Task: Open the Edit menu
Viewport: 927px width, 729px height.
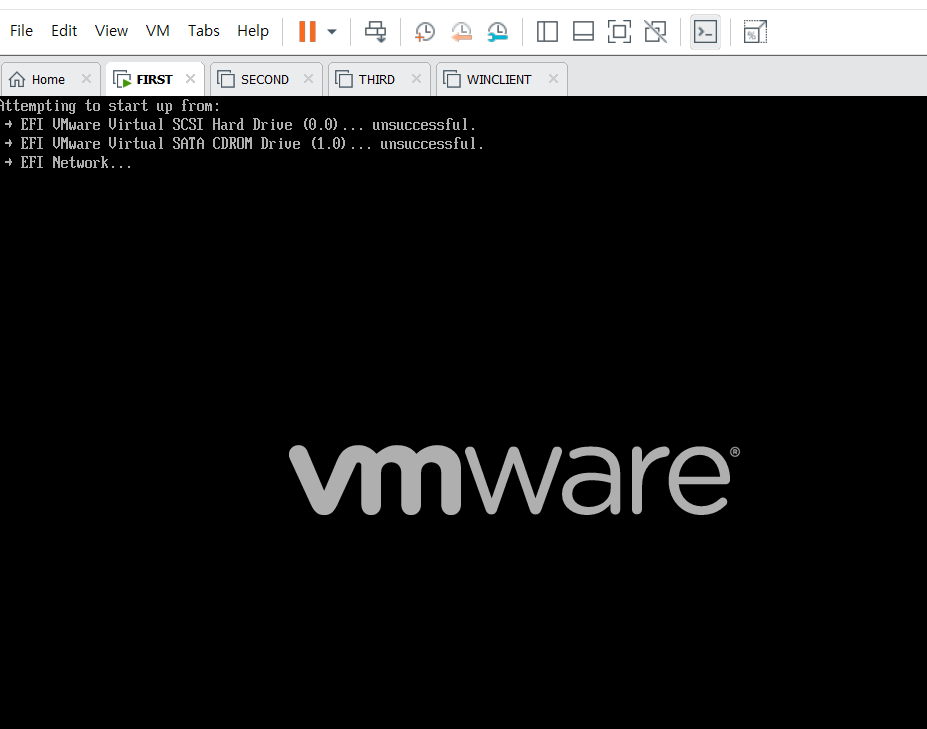Action: [64, 31]
